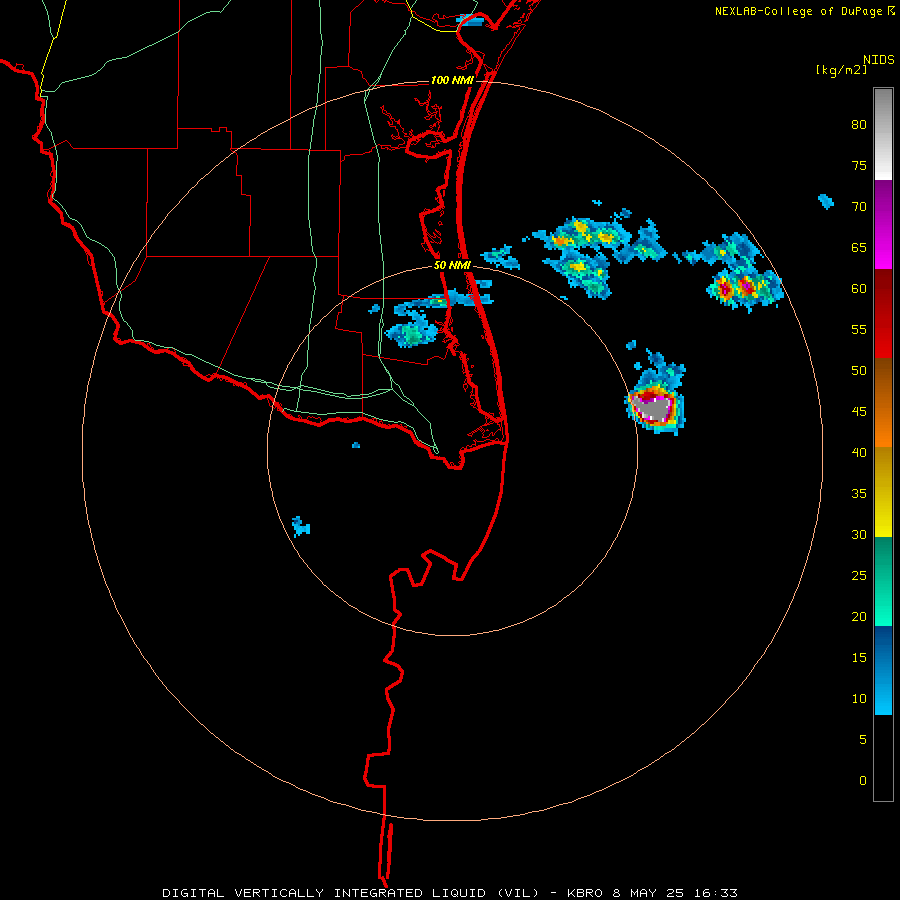Pick the yellow segment of color bar
The image size is (900, 900).
[x=883, y=492]
